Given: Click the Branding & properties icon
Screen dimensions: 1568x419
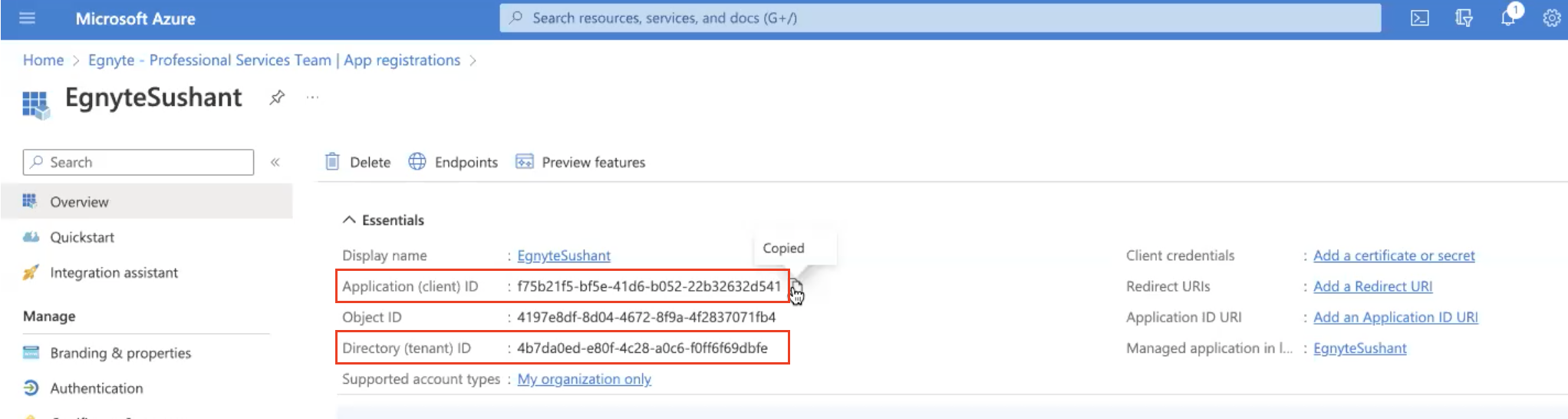Looking at the screenshot, I should coord(31,353).
